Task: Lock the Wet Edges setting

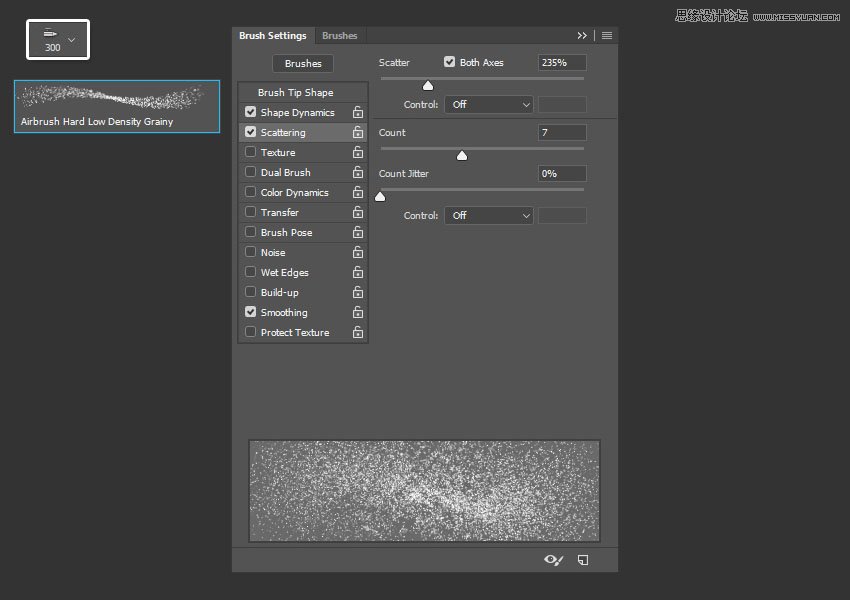Action: (357, 273)
